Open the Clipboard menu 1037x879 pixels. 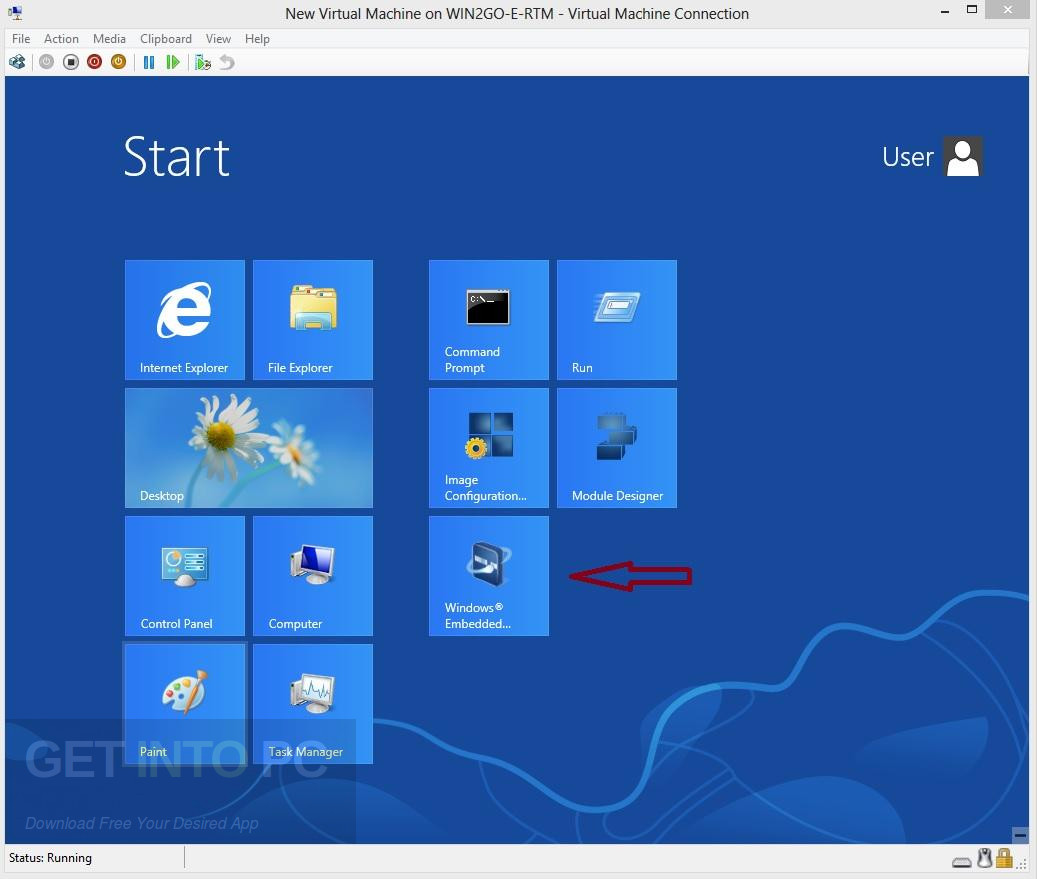point(166,39)
